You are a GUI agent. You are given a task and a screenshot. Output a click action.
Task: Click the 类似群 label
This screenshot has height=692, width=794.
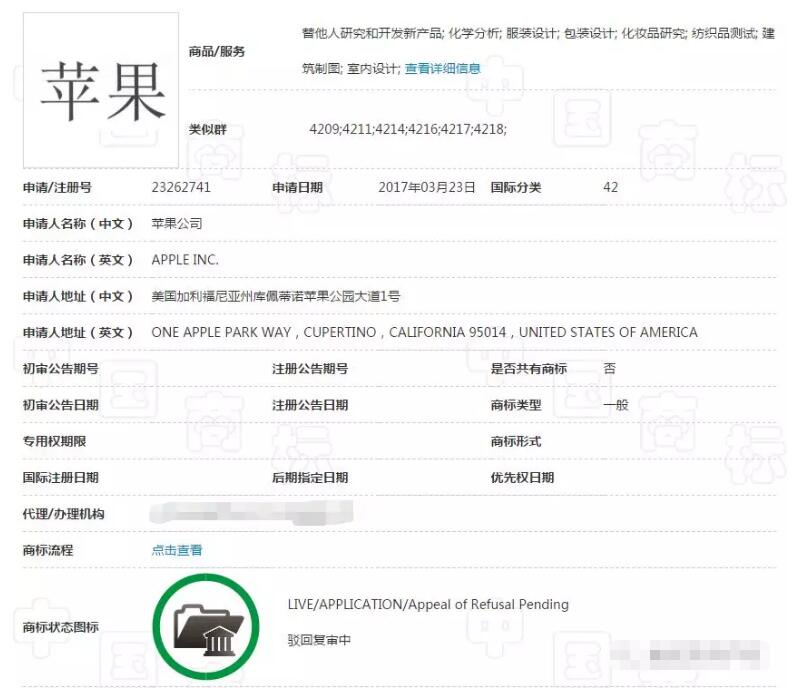[x=208, y=130]
